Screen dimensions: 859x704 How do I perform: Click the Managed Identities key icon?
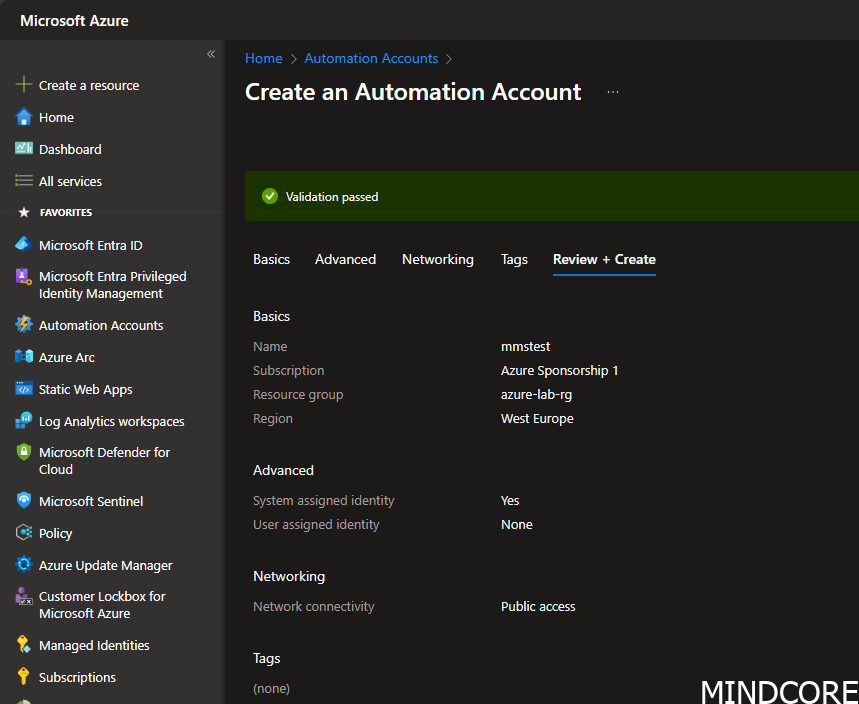24,645
